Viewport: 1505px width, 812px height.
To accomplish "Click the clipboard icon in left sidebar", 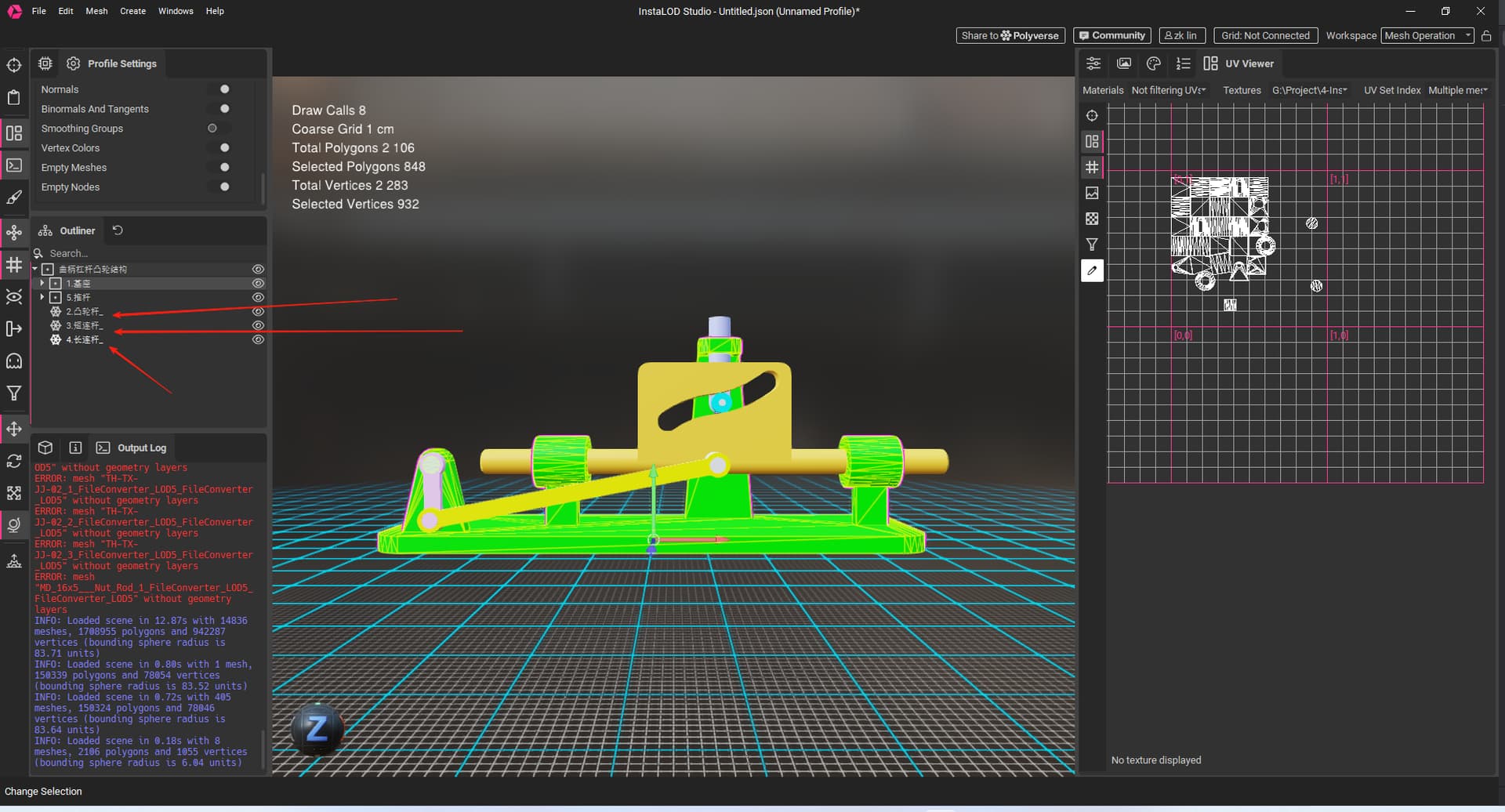I will (14, 98).
